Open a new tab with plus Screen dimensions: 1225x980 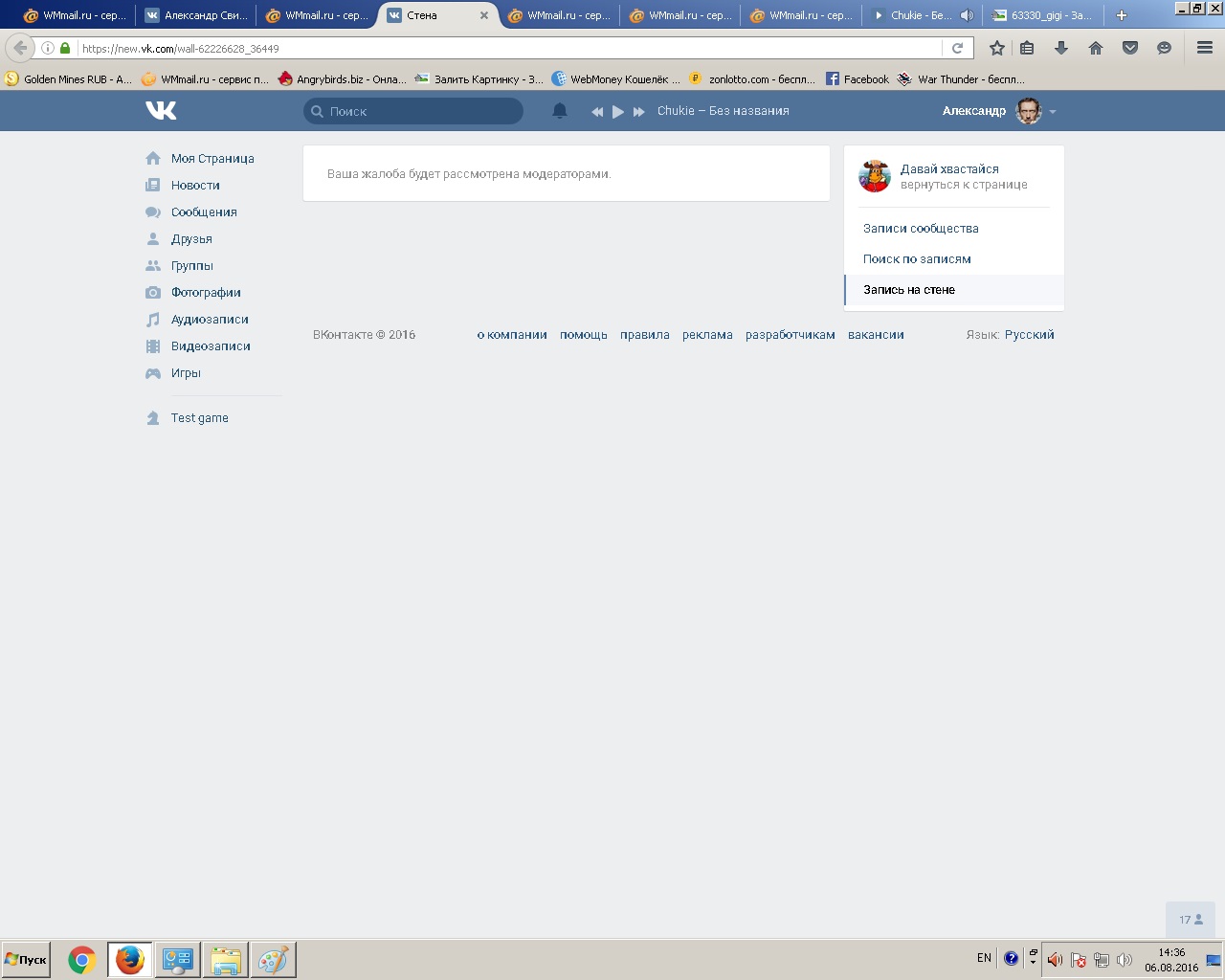tap(1122, 15)
